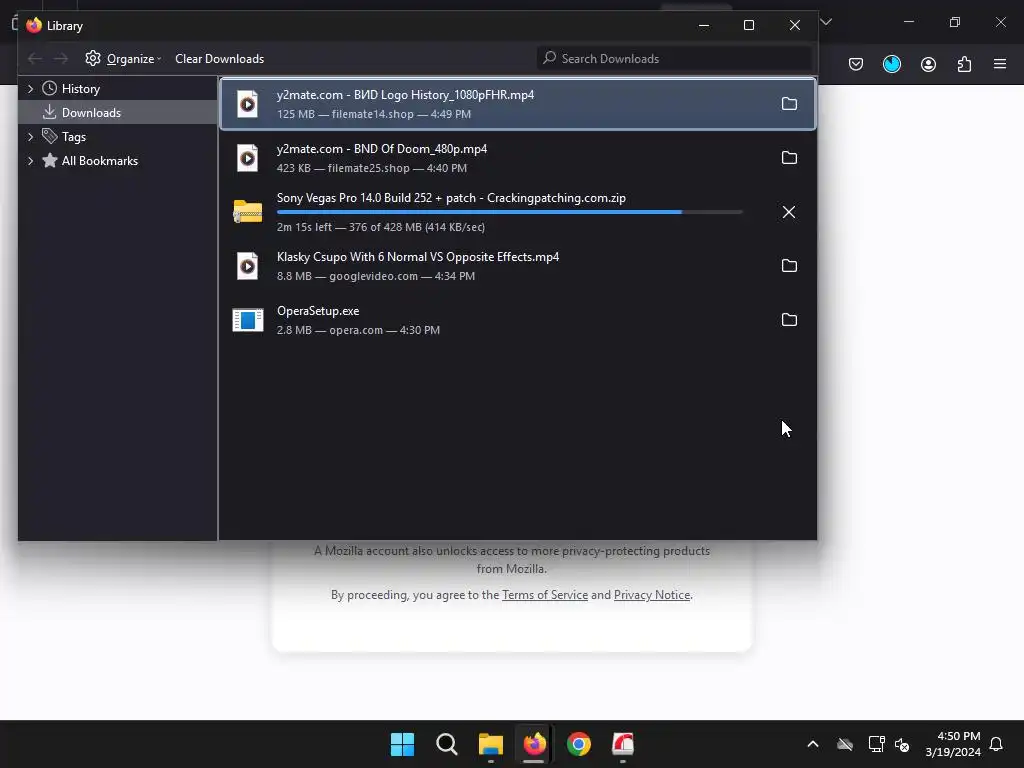Screen dimensions: 1024x768
Task: Clear Downloads list
Action: pyautogui.click(x=219, y=59)
